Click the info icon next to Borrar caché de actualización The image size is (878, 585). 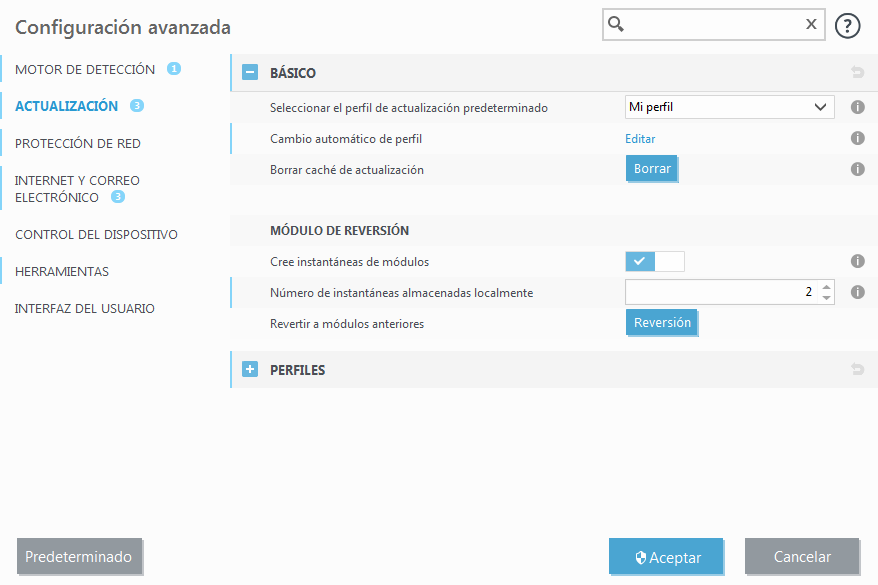[857, 169]
